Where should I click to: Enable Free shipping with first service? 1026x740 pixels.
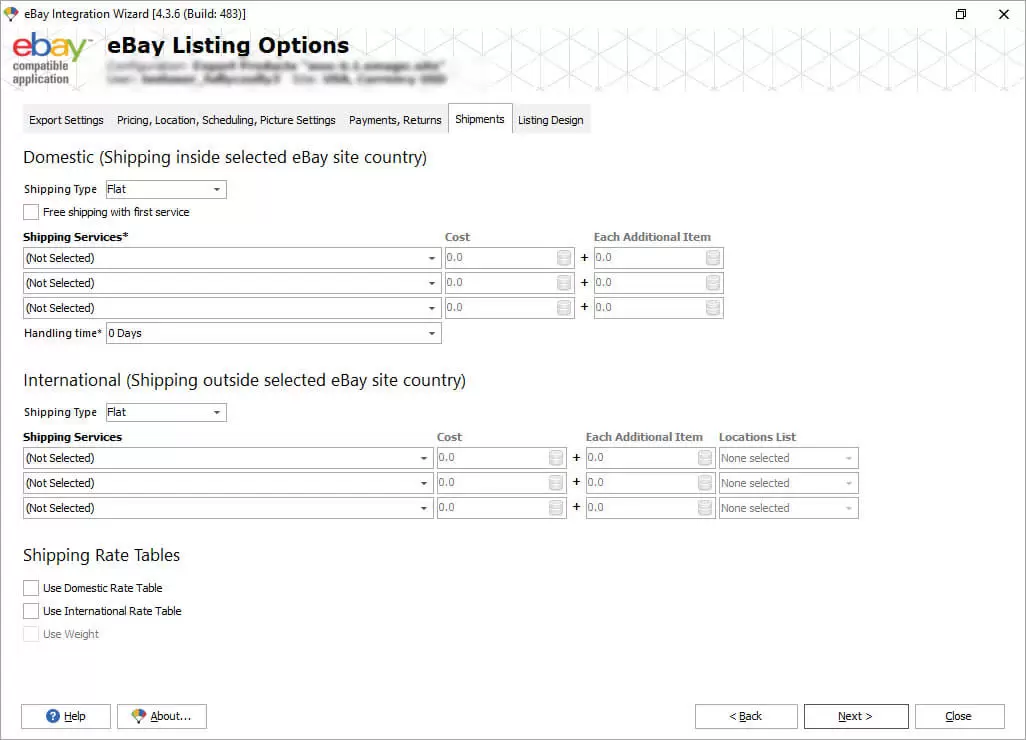pyautogui.click(x=32, y=212)
